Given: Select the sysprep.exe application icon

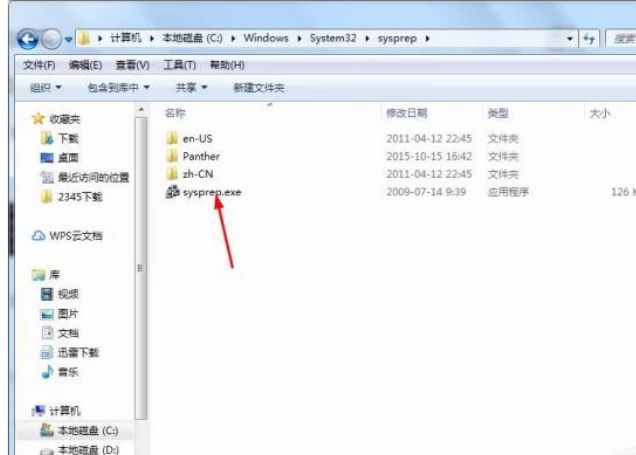Looking at the screenshot, I should pyautogui.click(x=172, y=192).
